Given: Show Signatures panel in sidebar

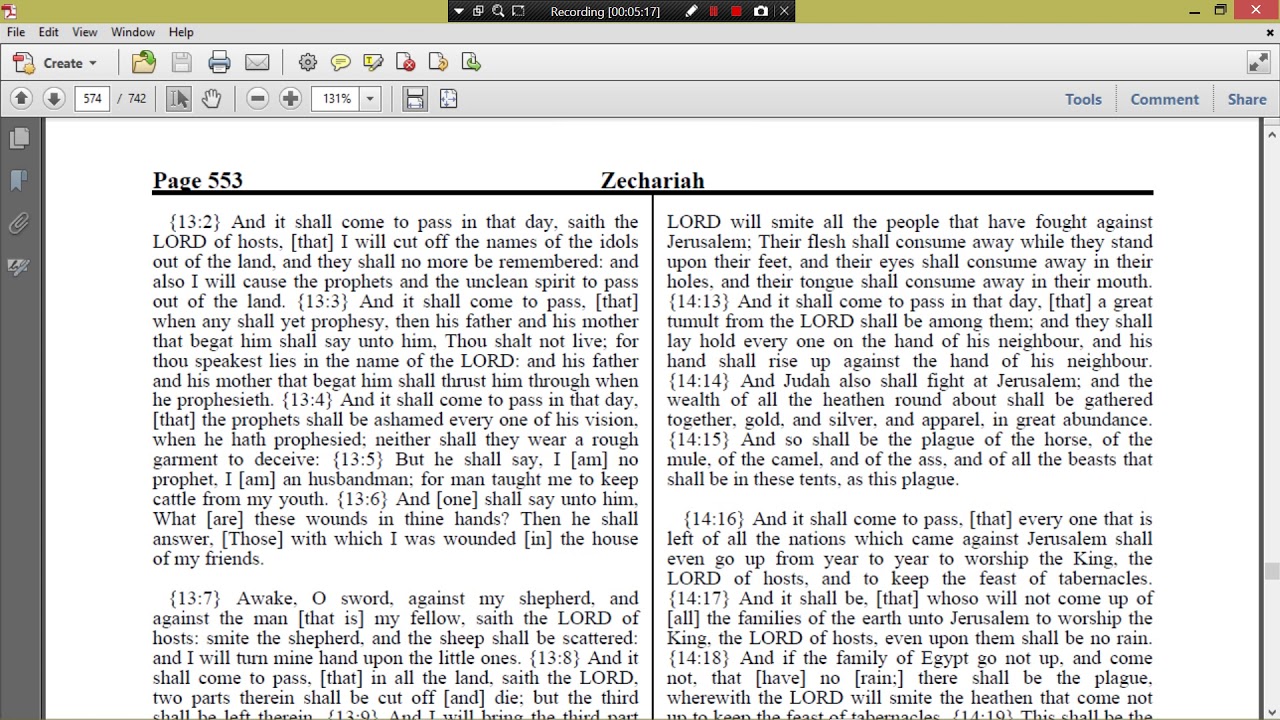Looking at the screenshot, I should (x=19, y=266).
